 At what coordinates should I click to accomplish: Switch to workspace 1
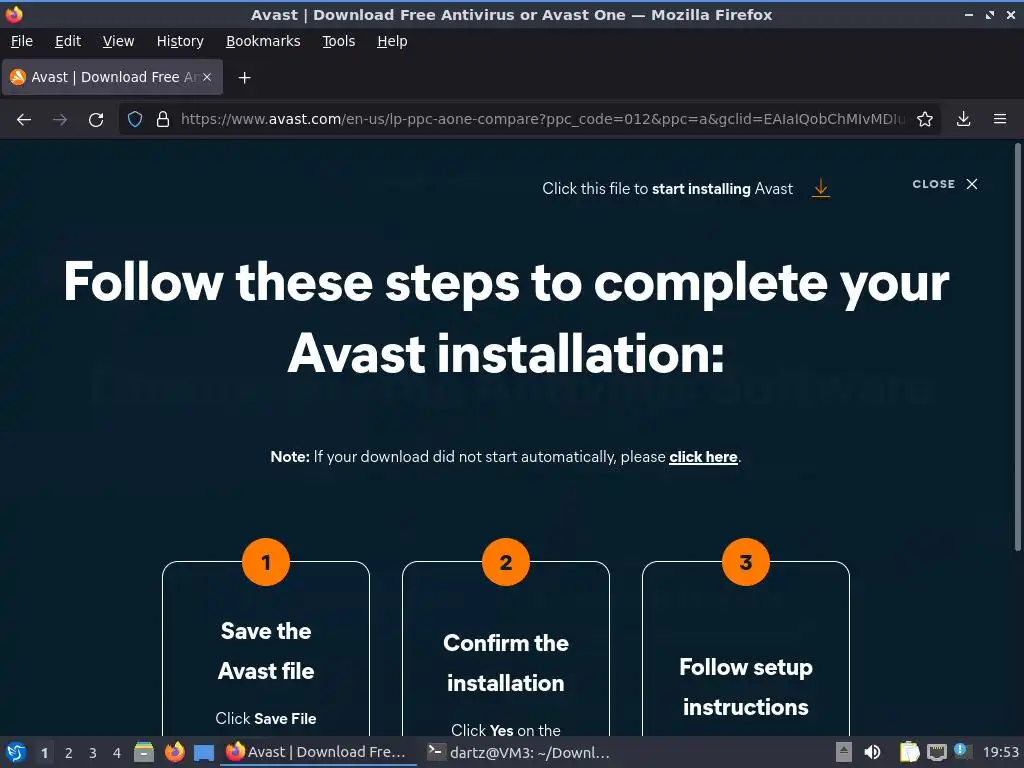pyautogui.click(x=44, y=753)
